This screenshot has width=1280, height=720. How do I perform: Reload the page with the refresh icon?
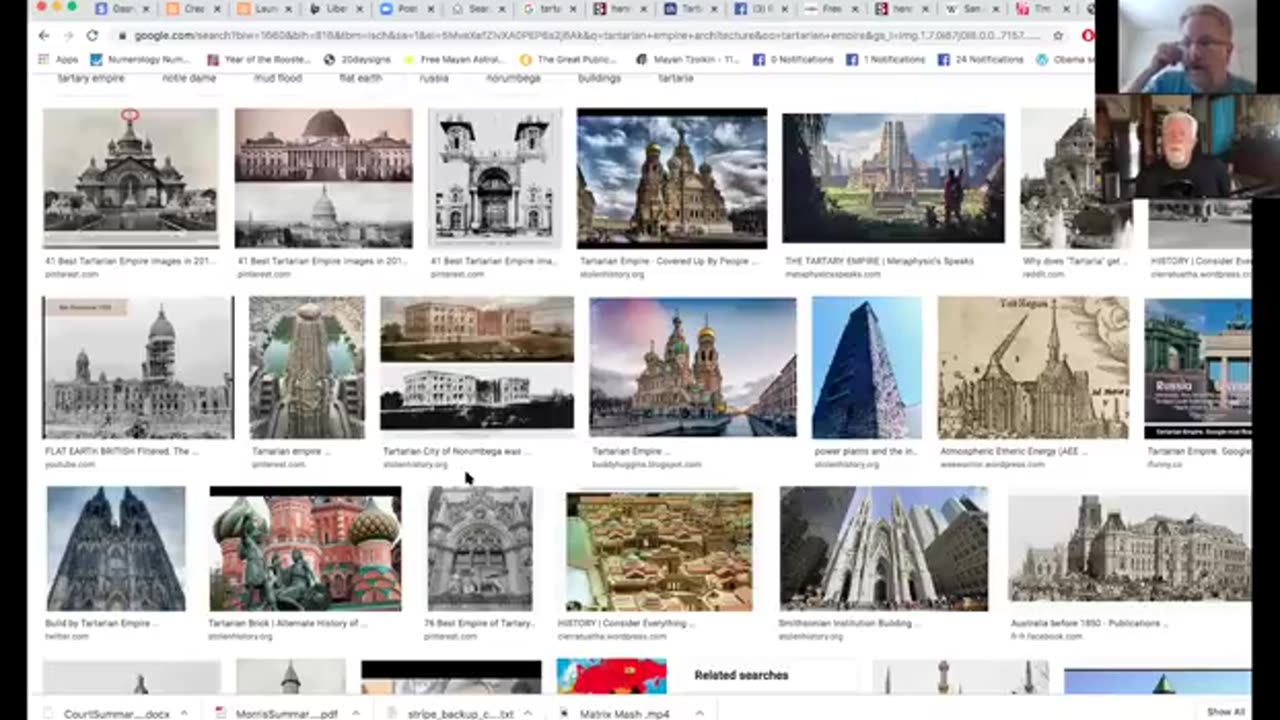pos(92,35)
